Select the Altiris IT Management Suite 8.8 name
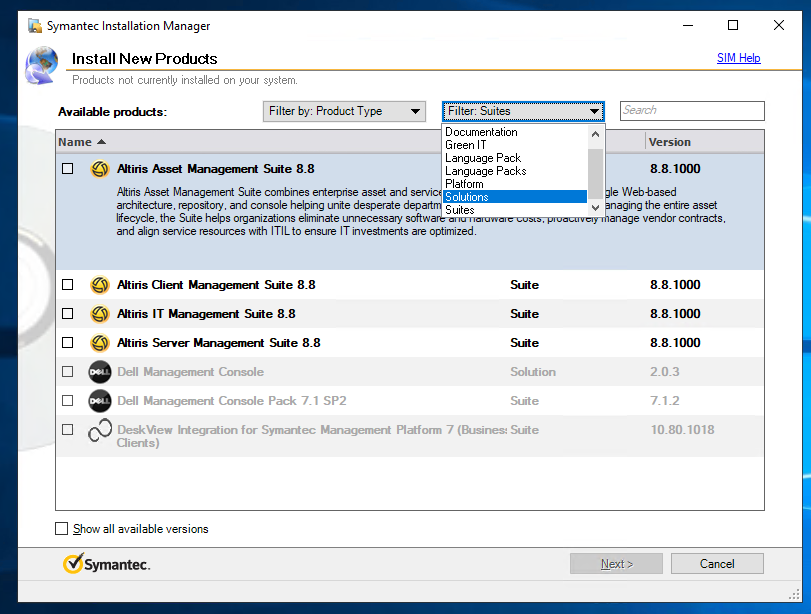Screen dimensions: 811x614 (206, 313)
